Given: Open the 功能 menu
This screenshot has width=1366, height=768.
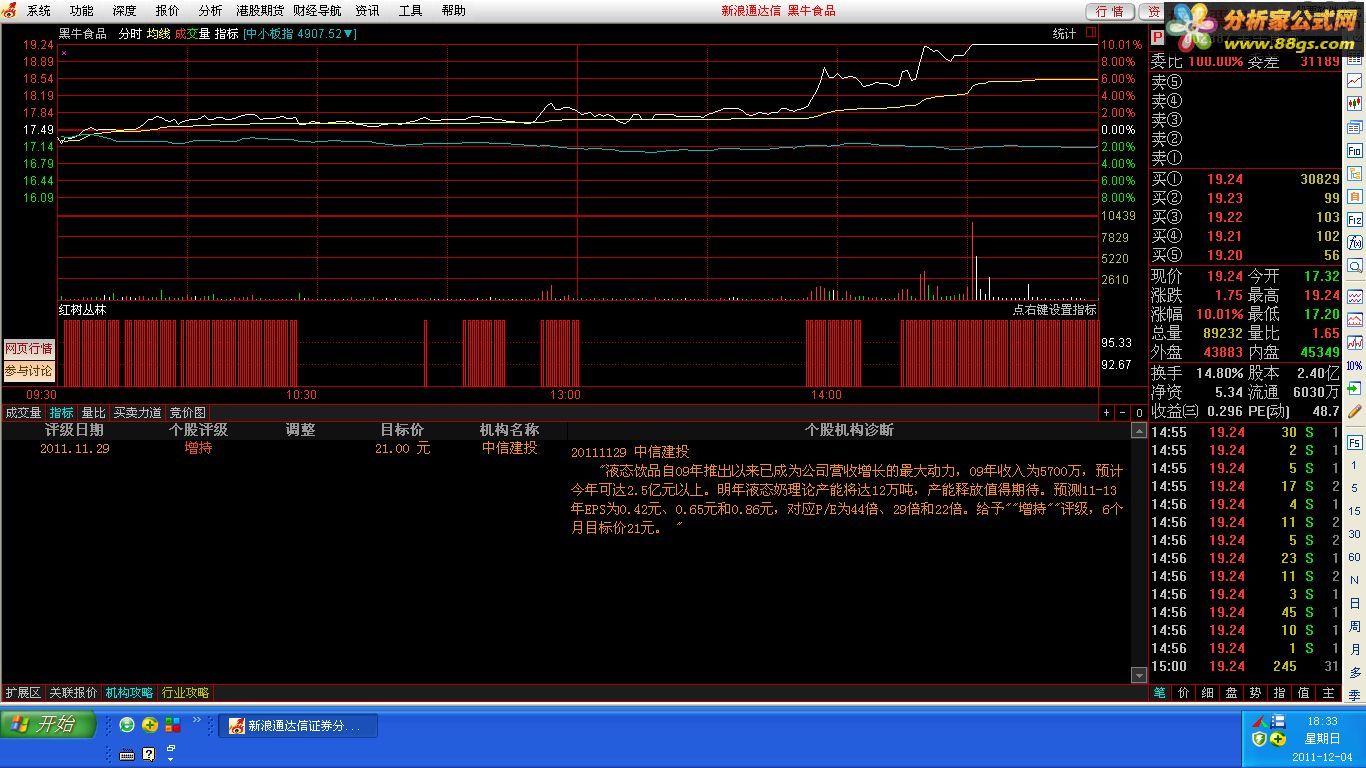Looking at the screenshot, I should pos(82,11).
